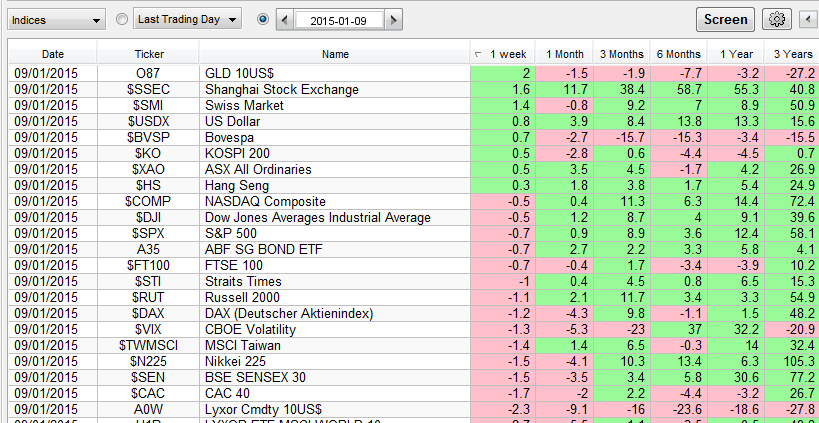Click the sort indicator in 1 week header
This screenshot has height=423, width=819.
(477, 54)
